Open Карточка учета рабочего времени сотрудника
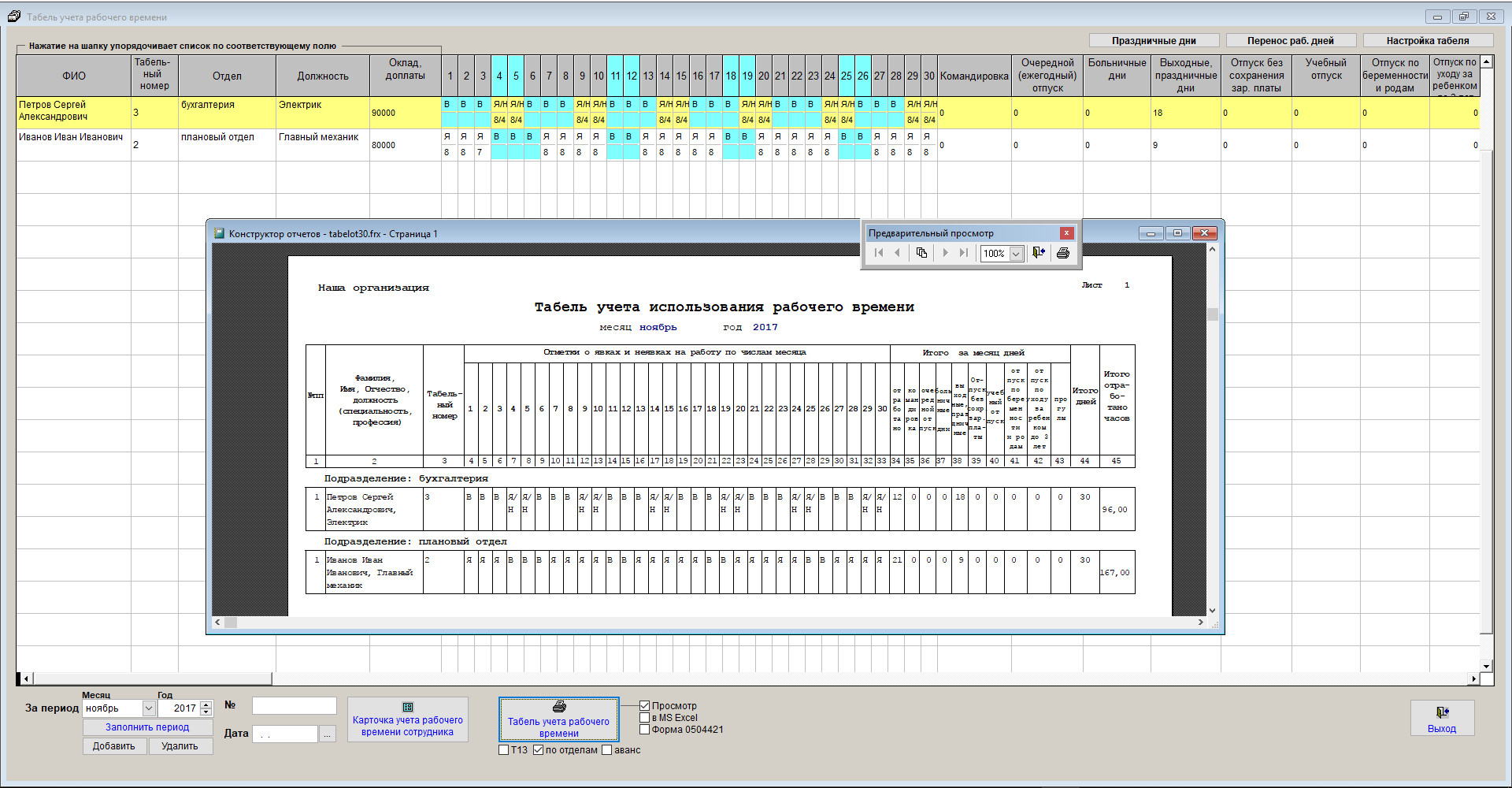Screen dimensions: 1512x788 407,719
